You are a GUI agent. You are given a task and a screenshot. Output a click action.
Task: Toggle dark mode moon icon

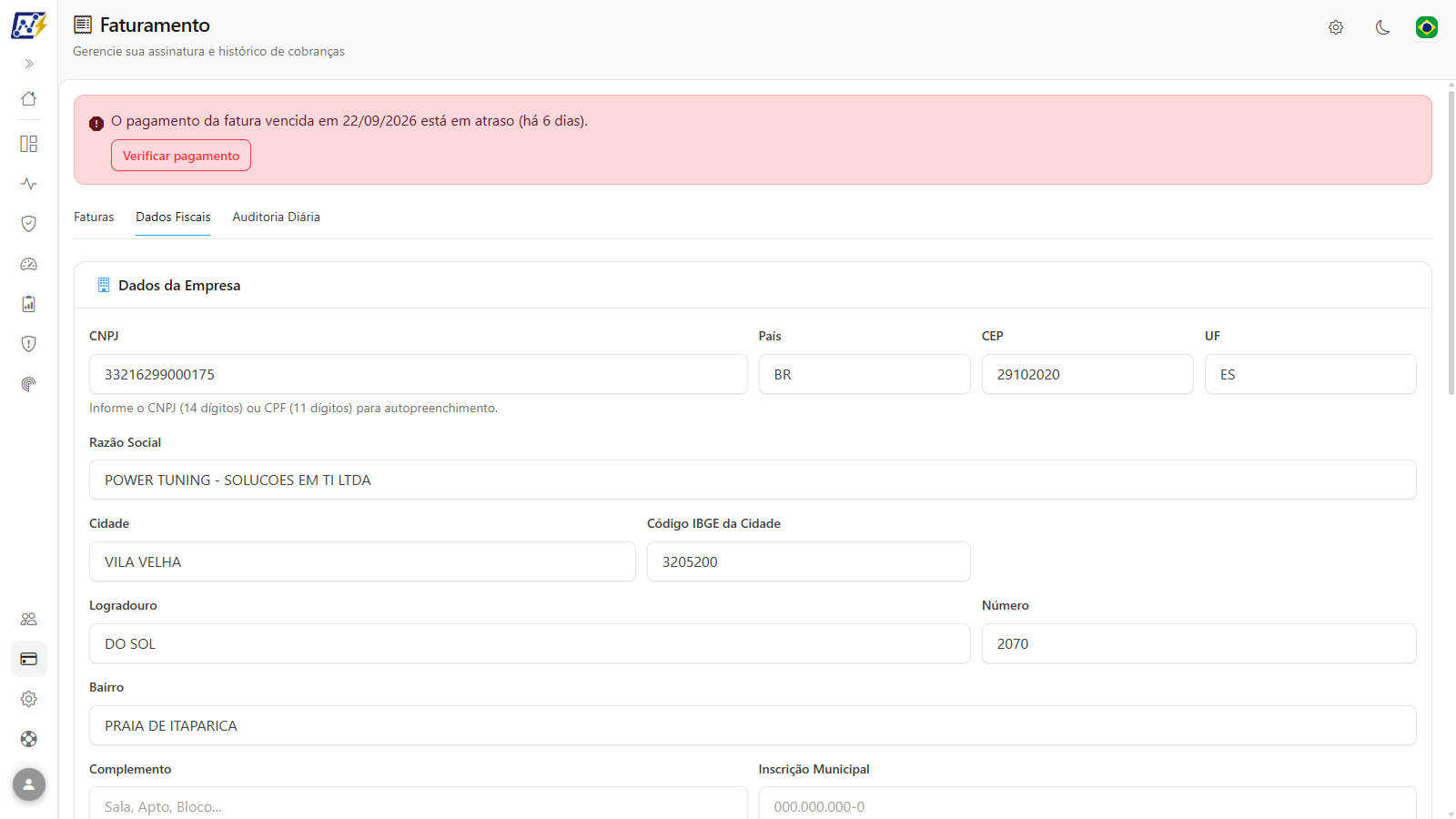click(x=1382, y=27)
